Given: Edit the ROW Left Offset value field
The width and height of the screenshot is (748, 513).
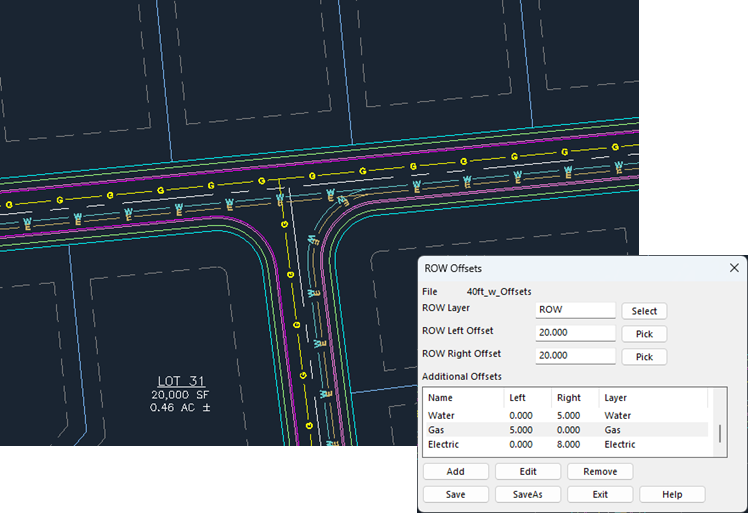Looking at the screenshot, I should coord(575,333).
